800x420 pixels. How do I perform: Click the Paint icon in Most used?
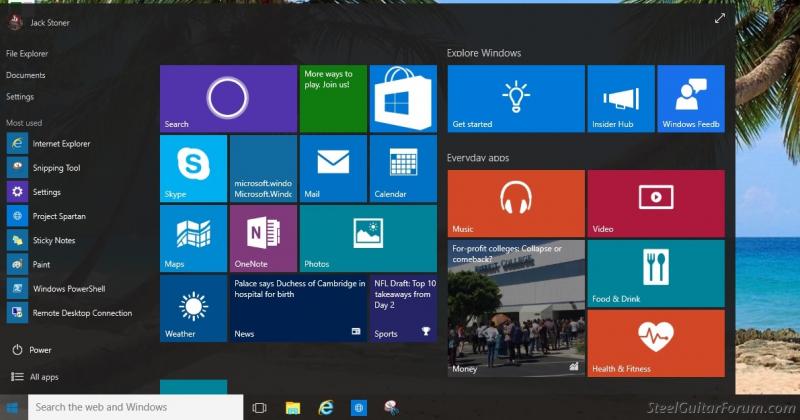[x=17, y=264]
